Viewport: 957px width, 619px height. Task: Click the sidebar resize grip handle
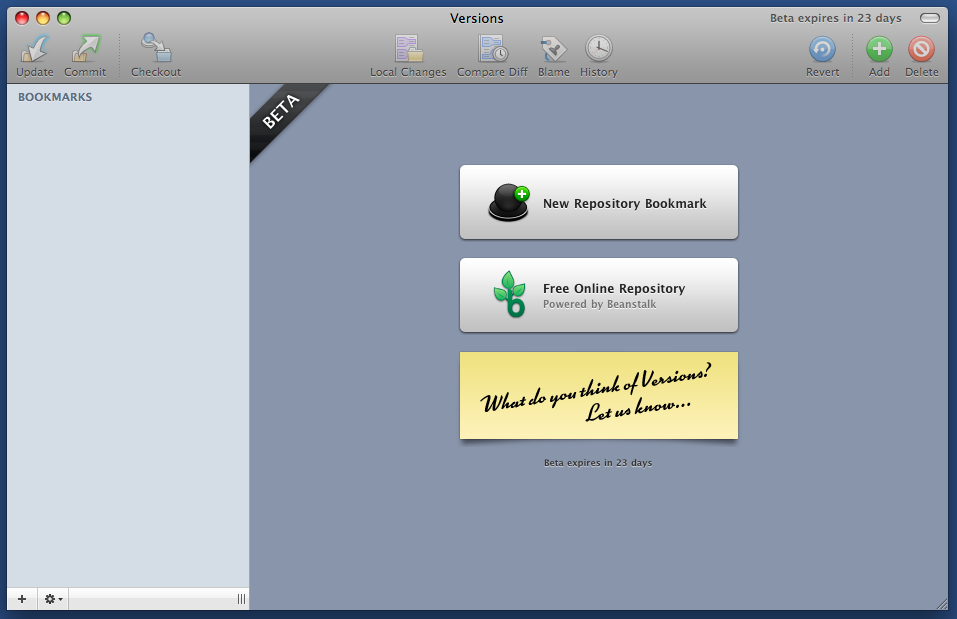[x=242, y=599]
